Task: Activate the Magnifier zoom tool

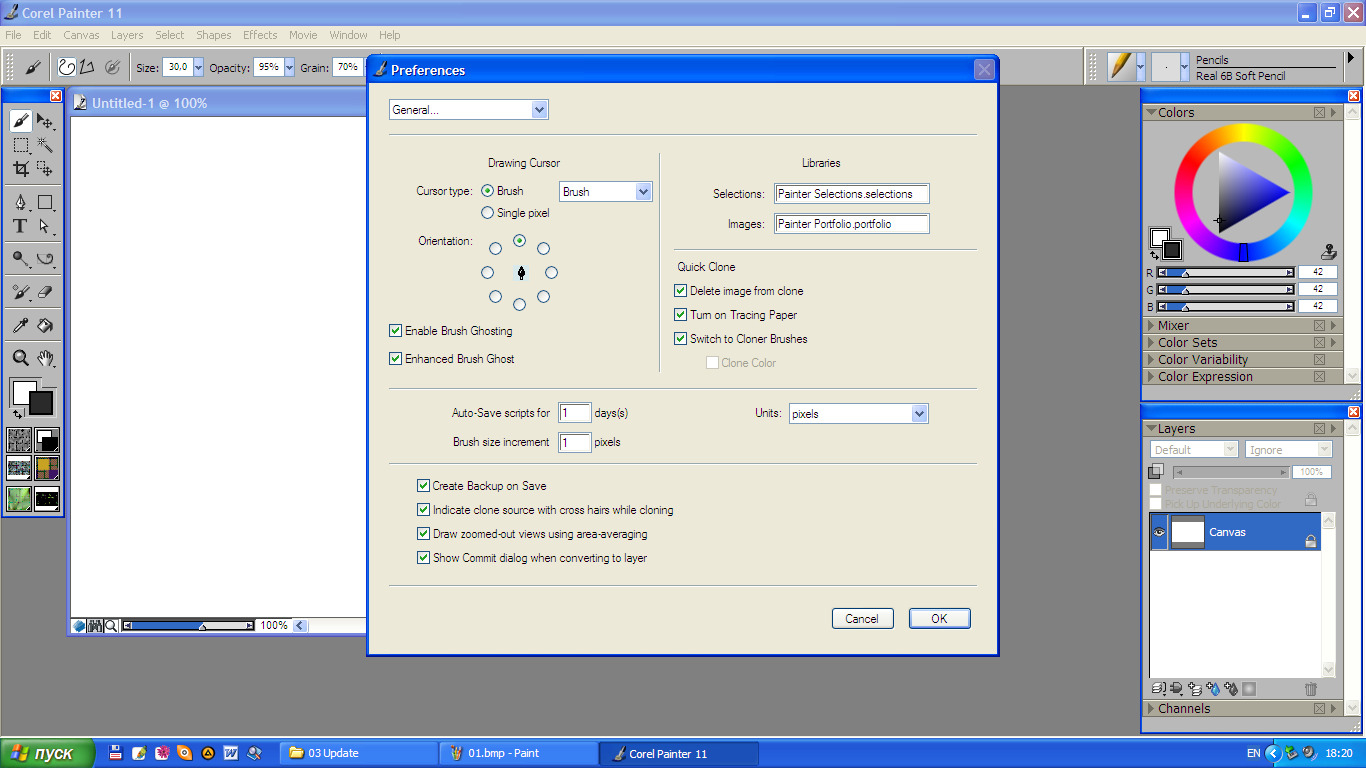Action: 20,358
